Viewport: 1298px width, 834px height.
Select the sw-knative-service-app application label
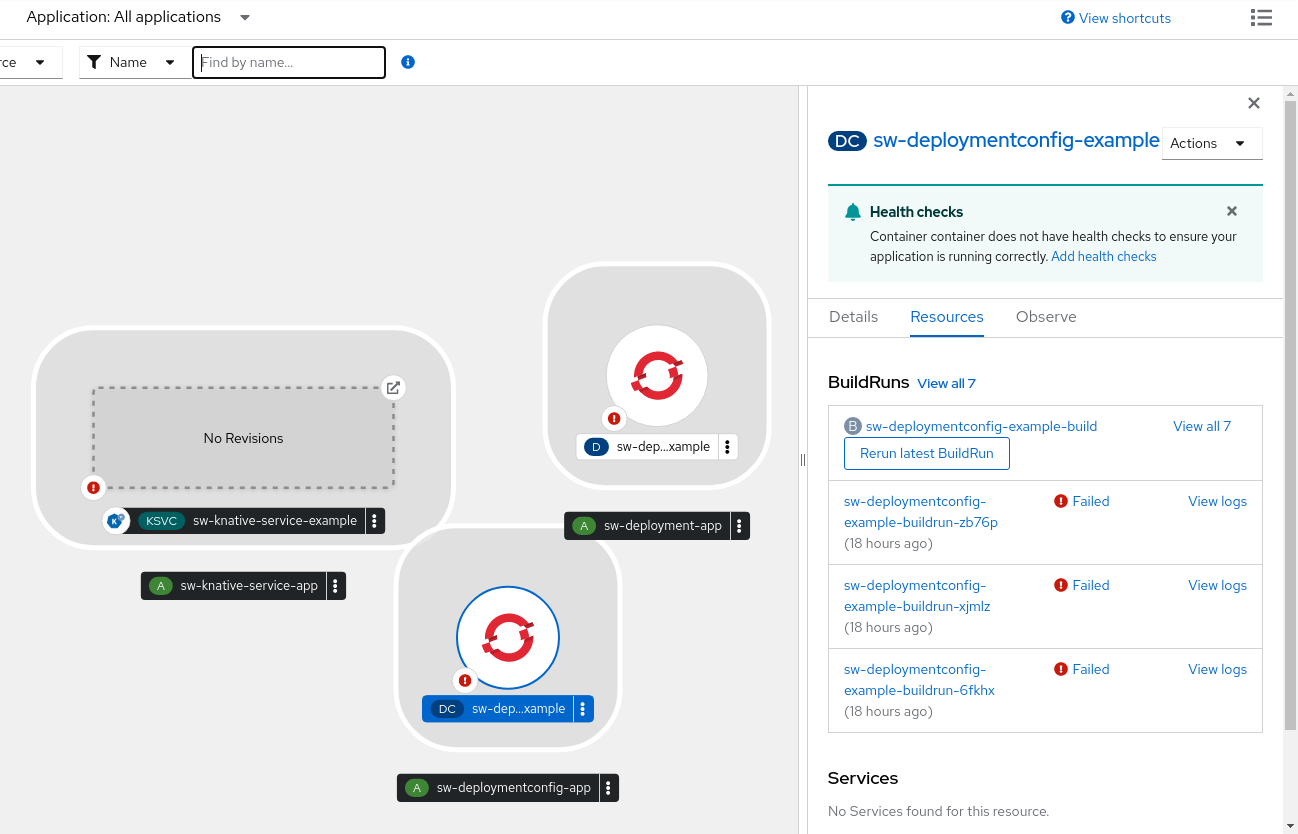click(x=234, y=586)
